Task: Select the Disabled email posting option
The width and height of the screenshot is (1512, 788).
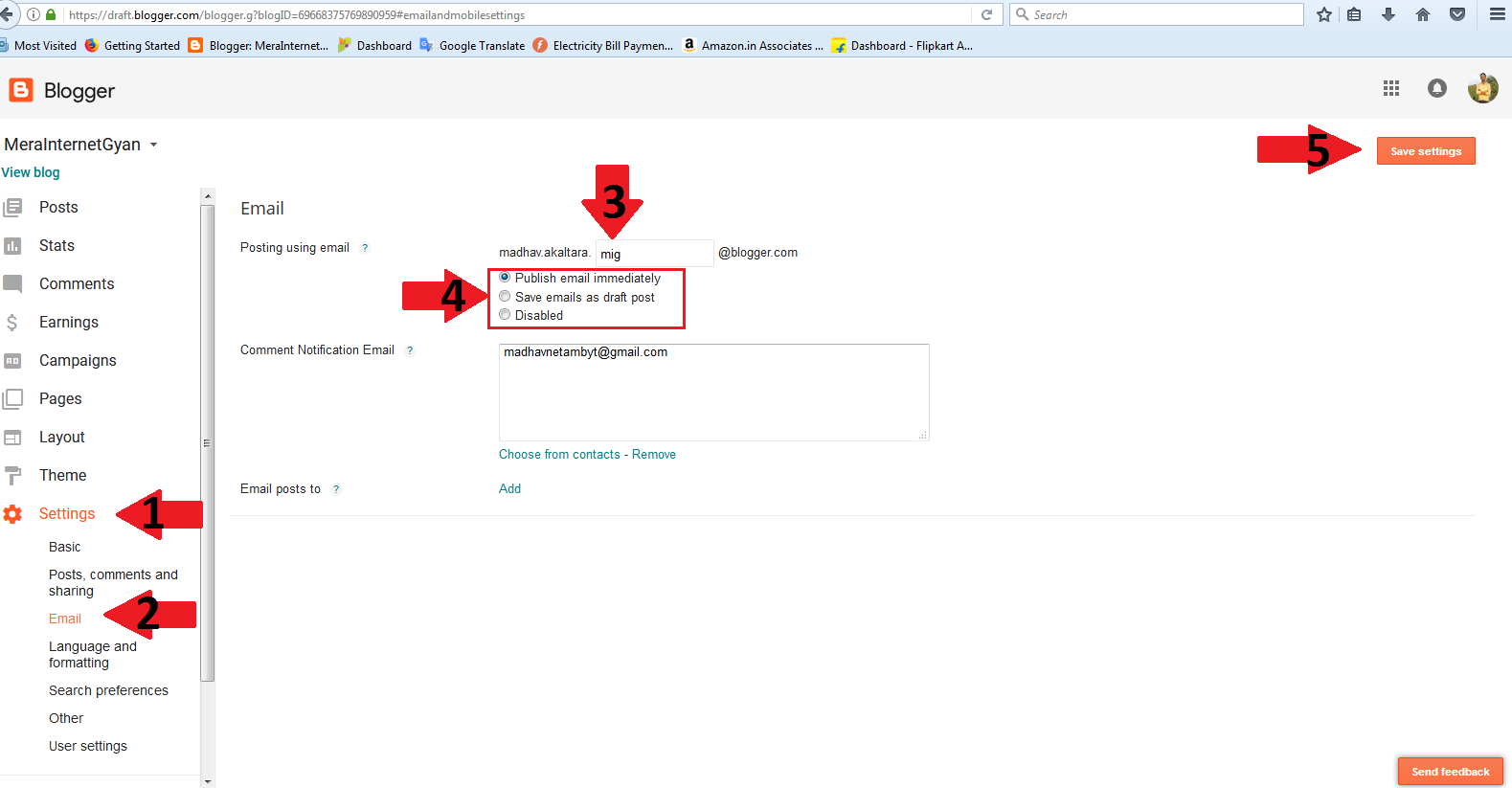Action: 505,315
